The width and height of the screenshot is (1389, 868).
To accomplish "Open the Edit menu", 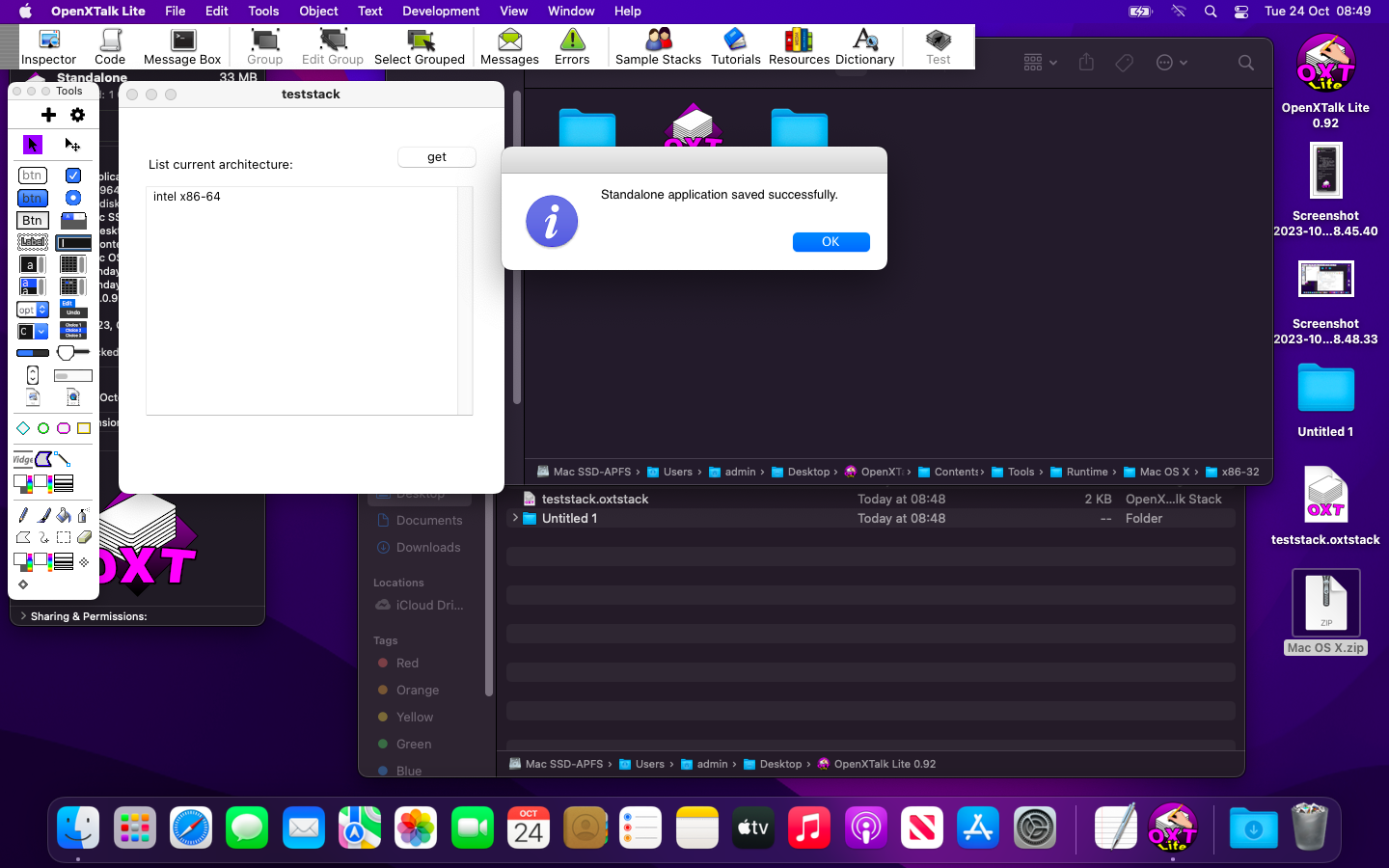I will pyautogui.click(x=217, y=12).
